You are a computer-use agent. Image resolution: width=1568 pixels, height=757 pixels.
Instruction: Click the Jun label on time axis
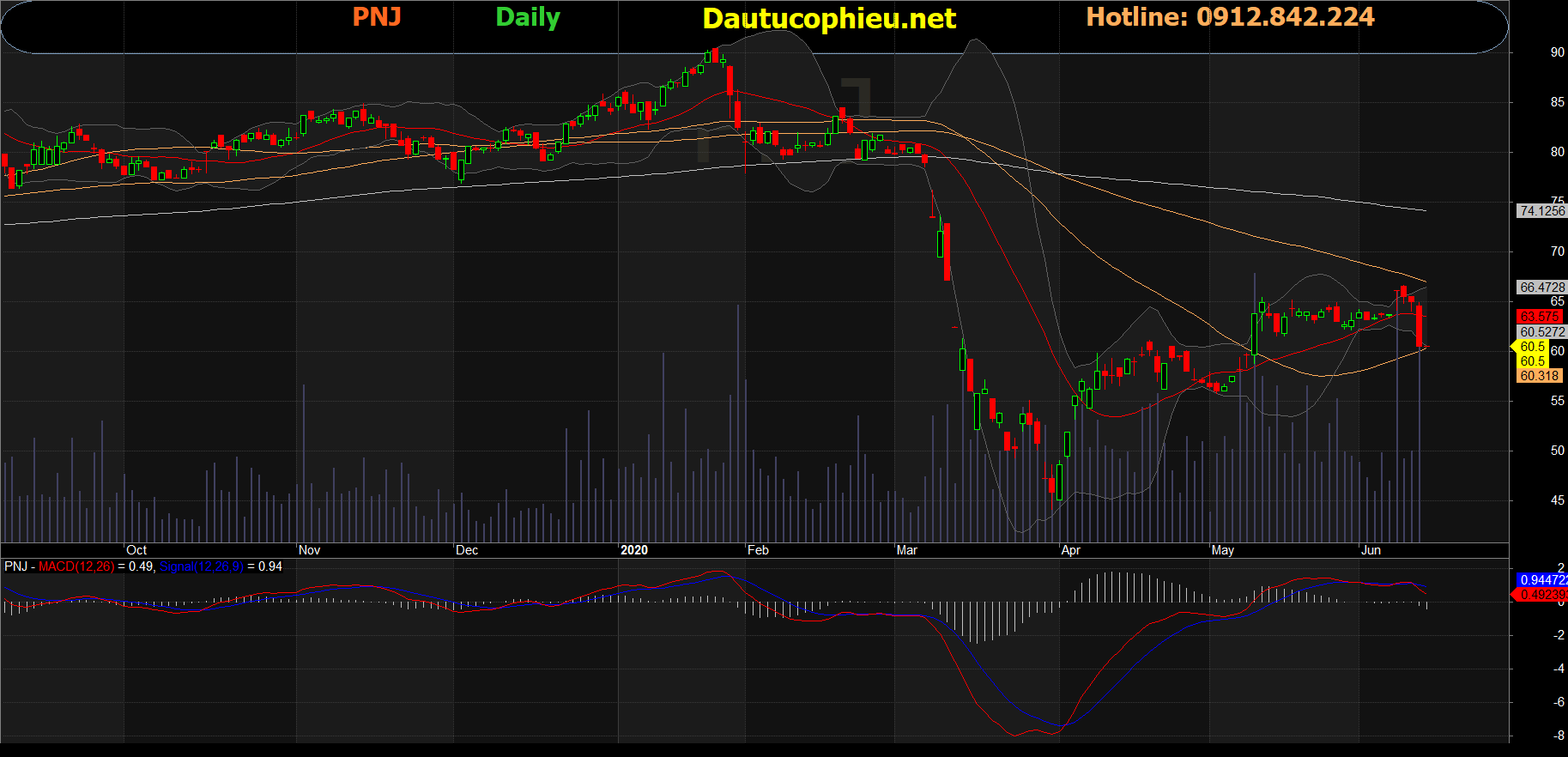pos(1371,550)
